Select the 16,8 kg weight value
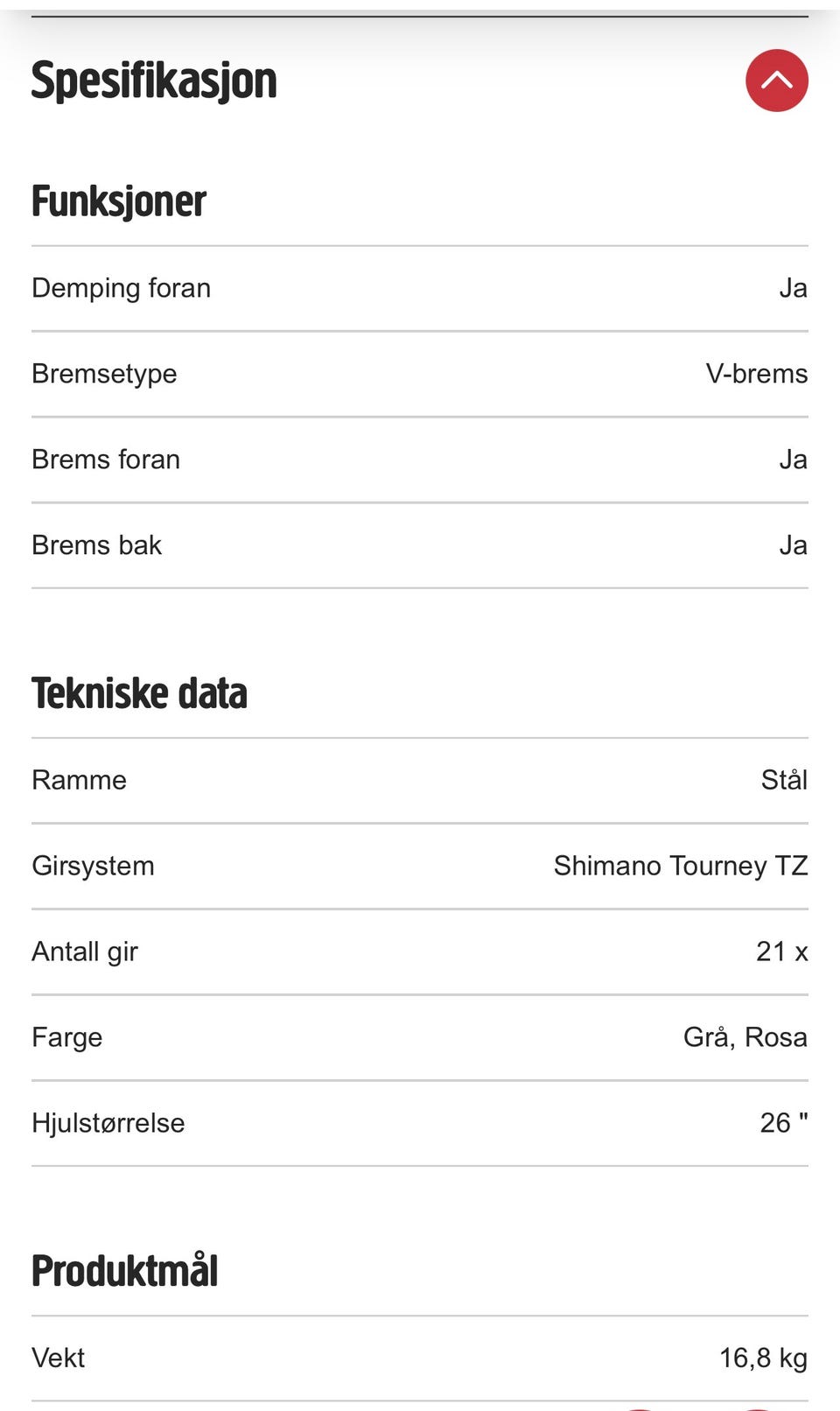840x1411 pixels. point(764,1358)
